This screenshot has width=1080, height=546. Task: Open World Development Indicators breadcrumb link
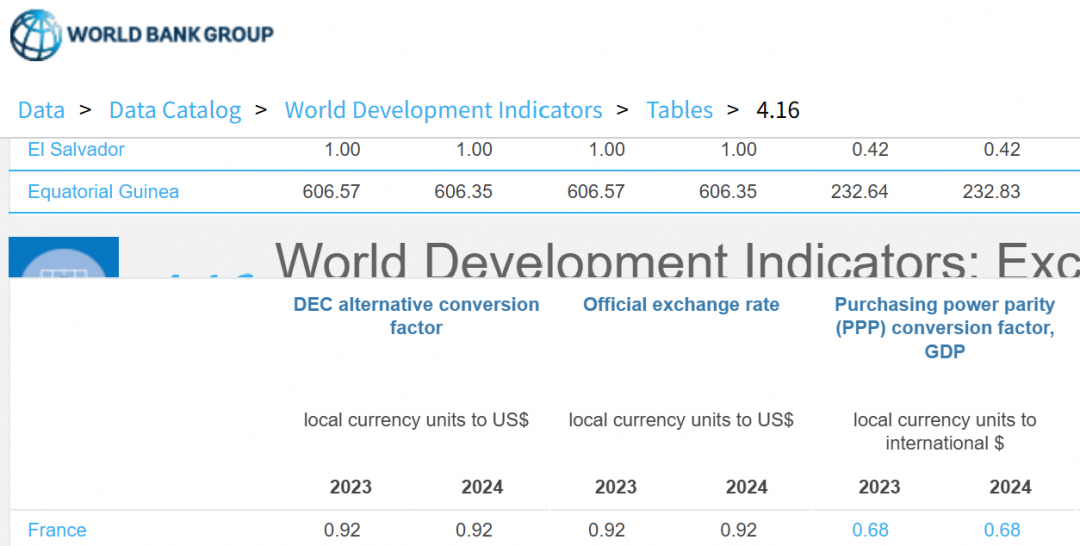(443, 110)
